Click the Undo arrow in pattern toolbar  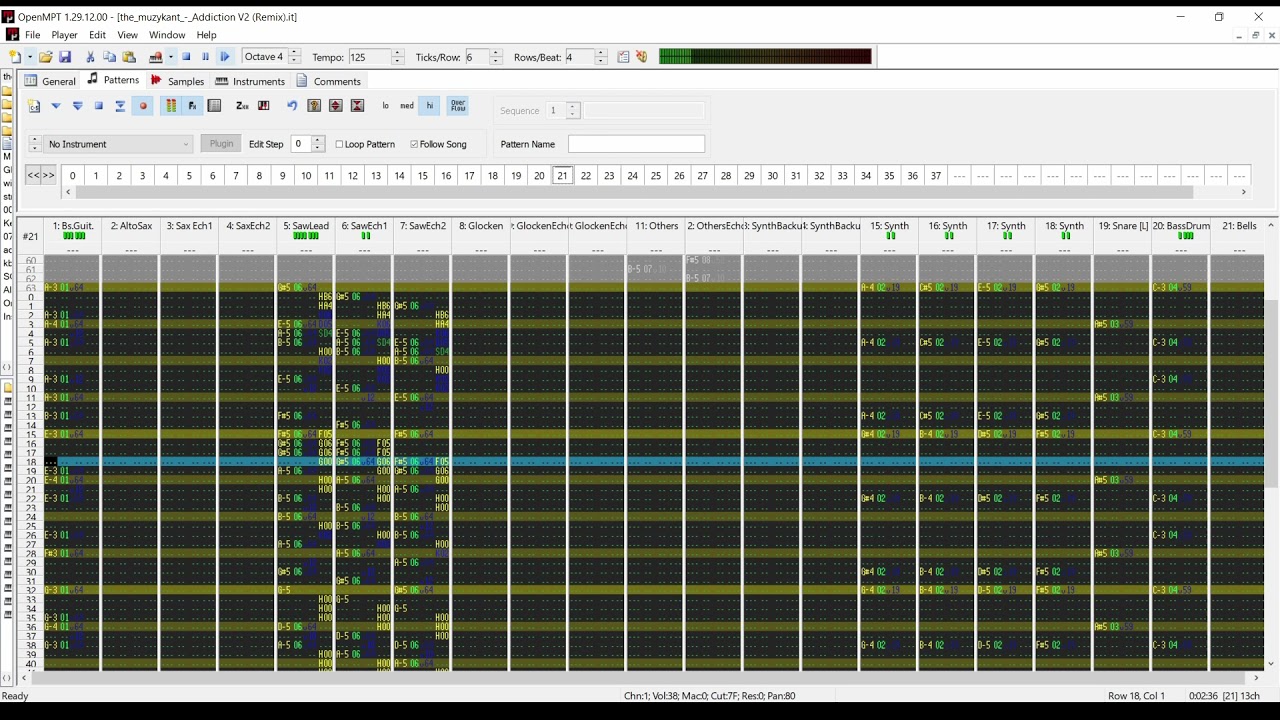tap(292, 106)
